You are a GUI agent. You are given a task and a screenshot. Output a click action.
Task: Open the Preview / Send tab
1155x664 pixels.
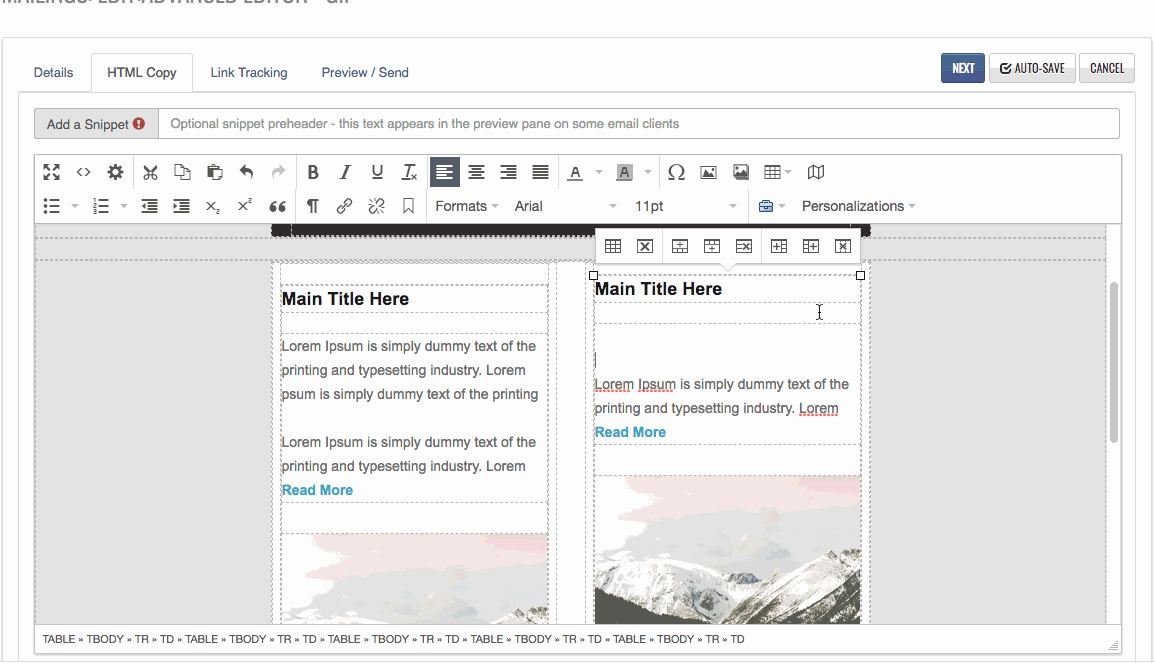(365, 72)
